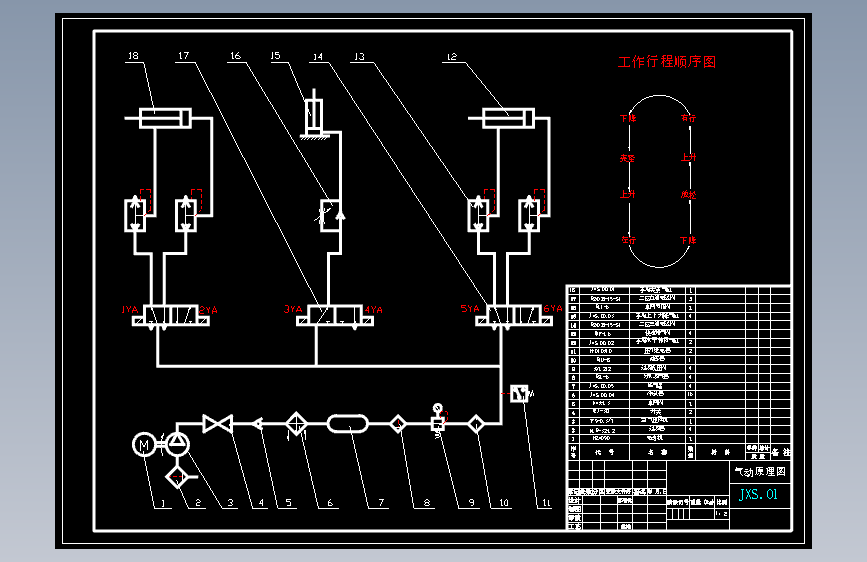
Task: Click the intake filter diamond below the compressor
Action: click(177, 477)
